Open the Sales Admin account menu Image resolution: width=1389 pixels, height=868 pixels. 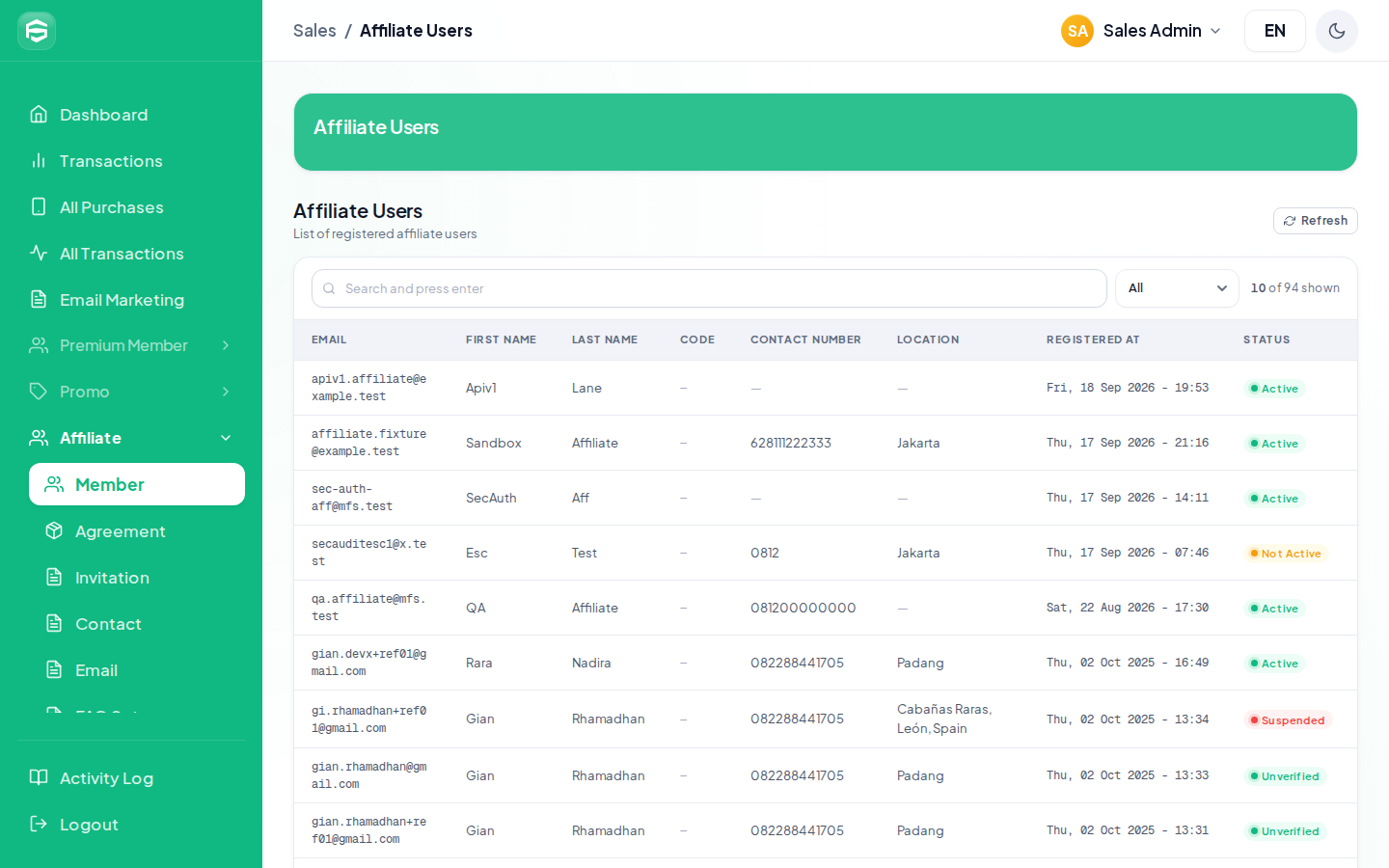[1141, 31]
